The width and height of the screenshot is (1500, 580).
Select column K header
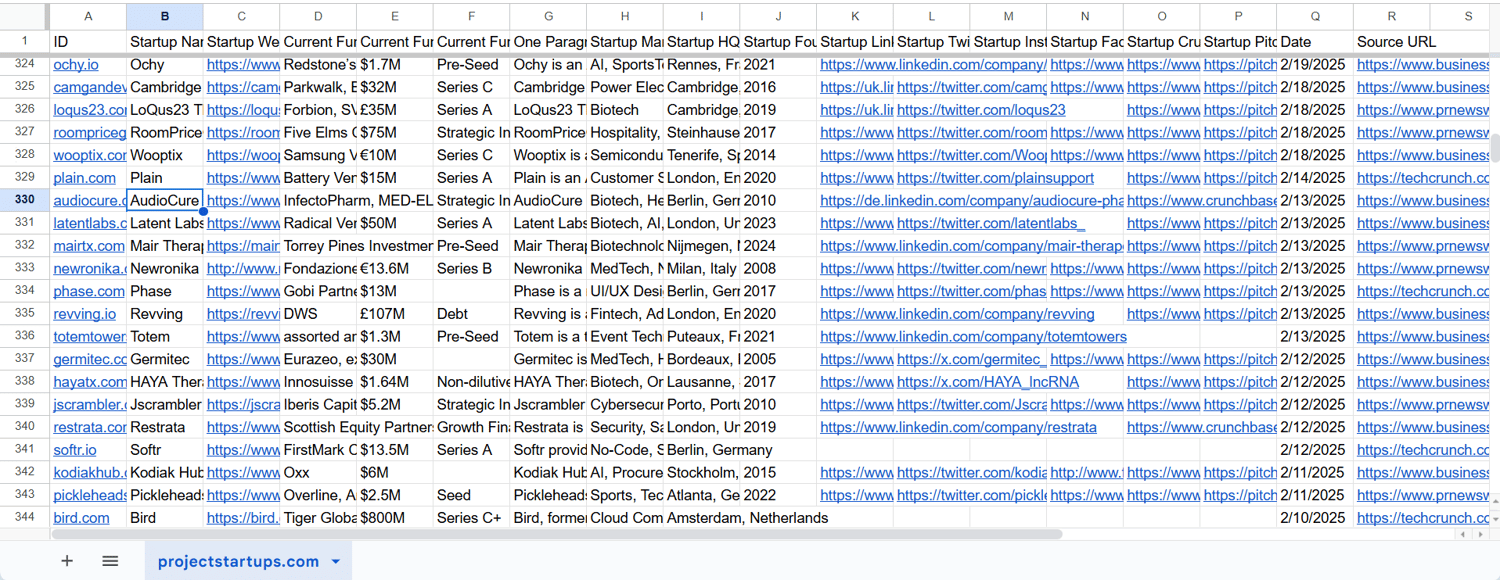(855, 17)
